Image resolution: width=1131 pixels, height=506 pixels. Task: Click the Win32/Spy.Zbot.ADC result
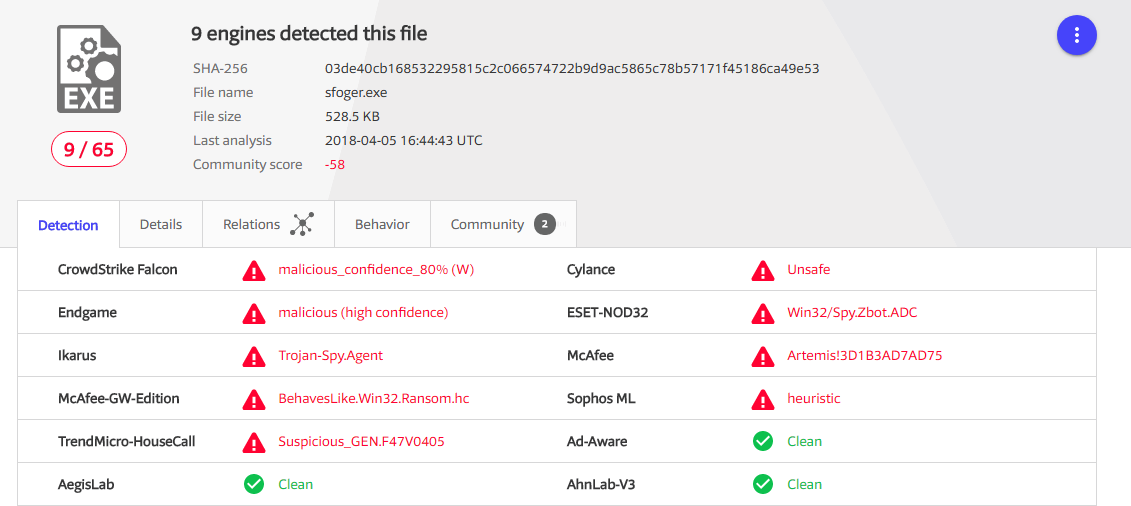(x=853, y=312)
